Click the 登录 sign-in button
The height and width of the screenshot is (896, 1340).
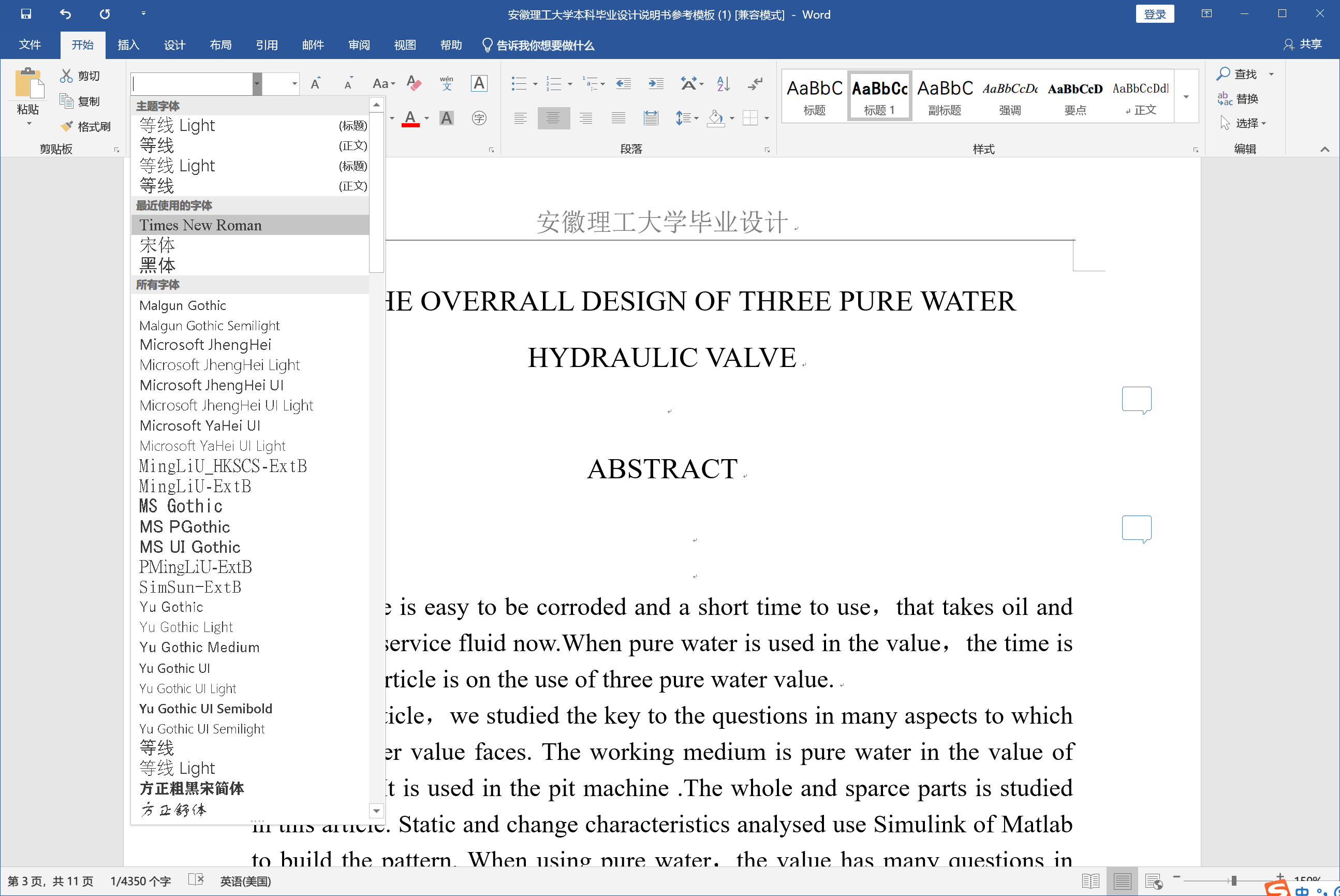click(1154, 14)
